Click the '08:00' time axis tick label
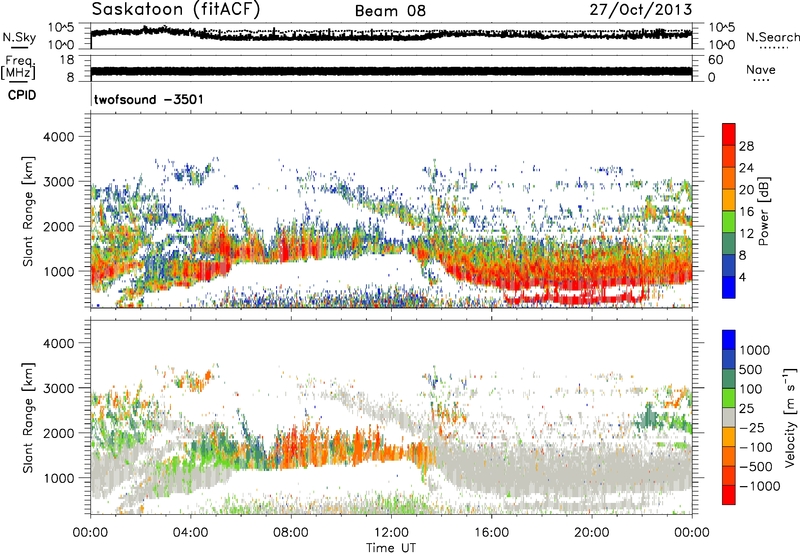800x554 pixels. coord(291,533)
